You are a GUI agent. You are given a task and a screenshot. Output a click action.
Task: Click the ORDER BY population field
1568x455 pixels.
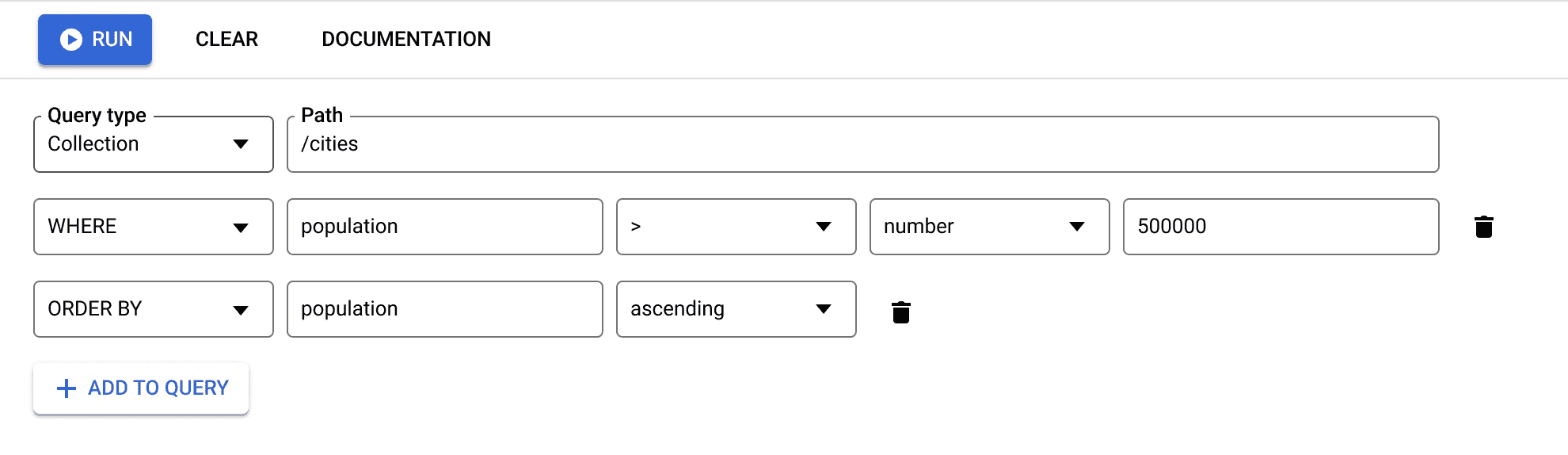point(444,309)
